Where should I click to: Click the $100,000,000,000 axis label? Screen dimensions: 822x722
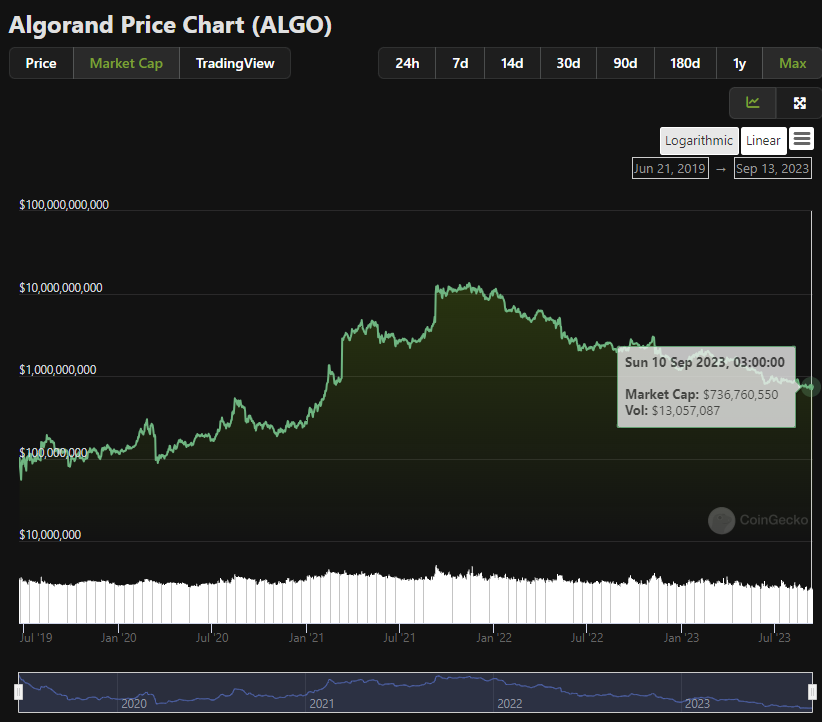point(64,205)
